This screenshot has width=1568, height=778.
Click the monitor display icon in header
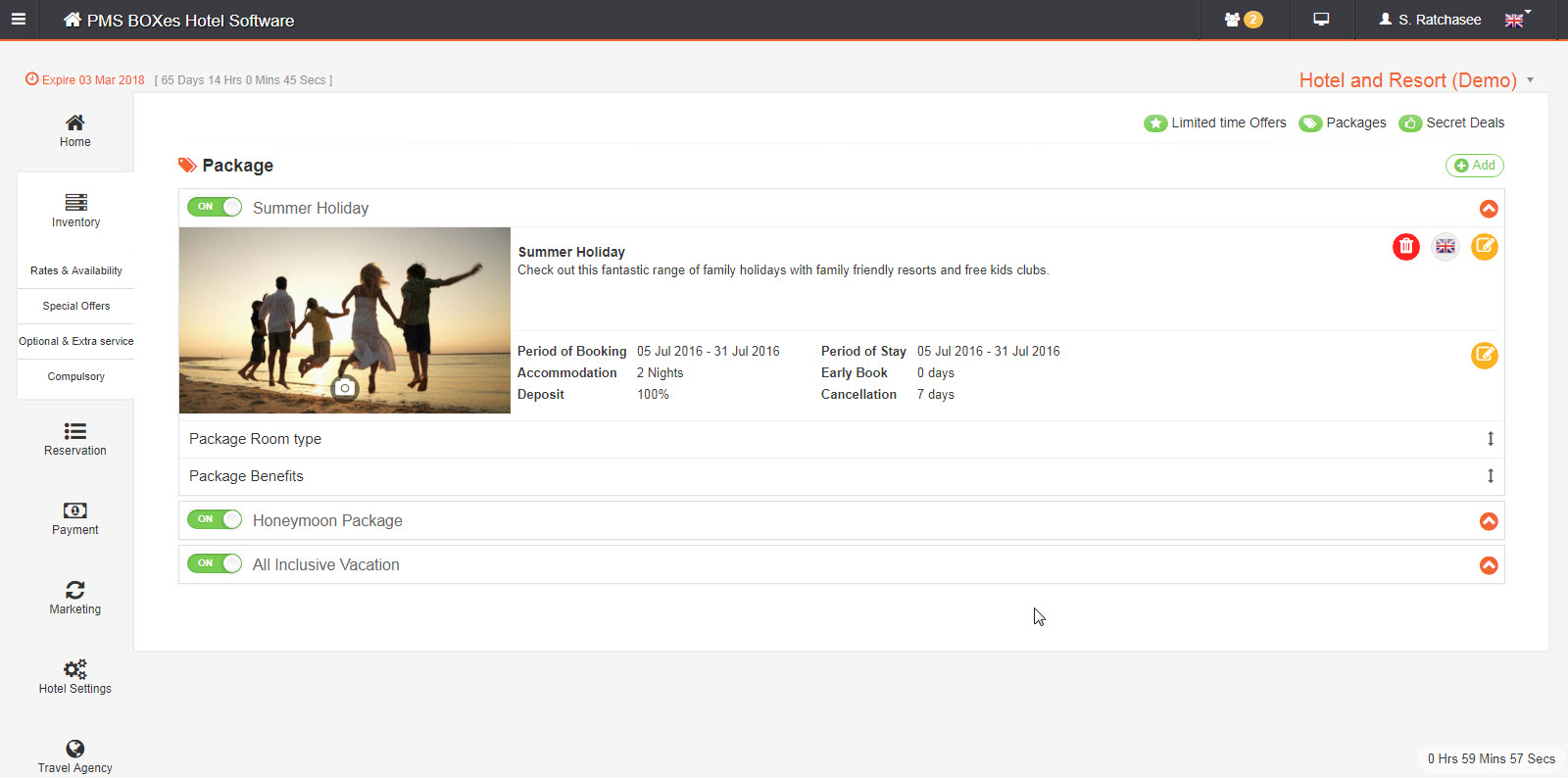(1321, 20)
